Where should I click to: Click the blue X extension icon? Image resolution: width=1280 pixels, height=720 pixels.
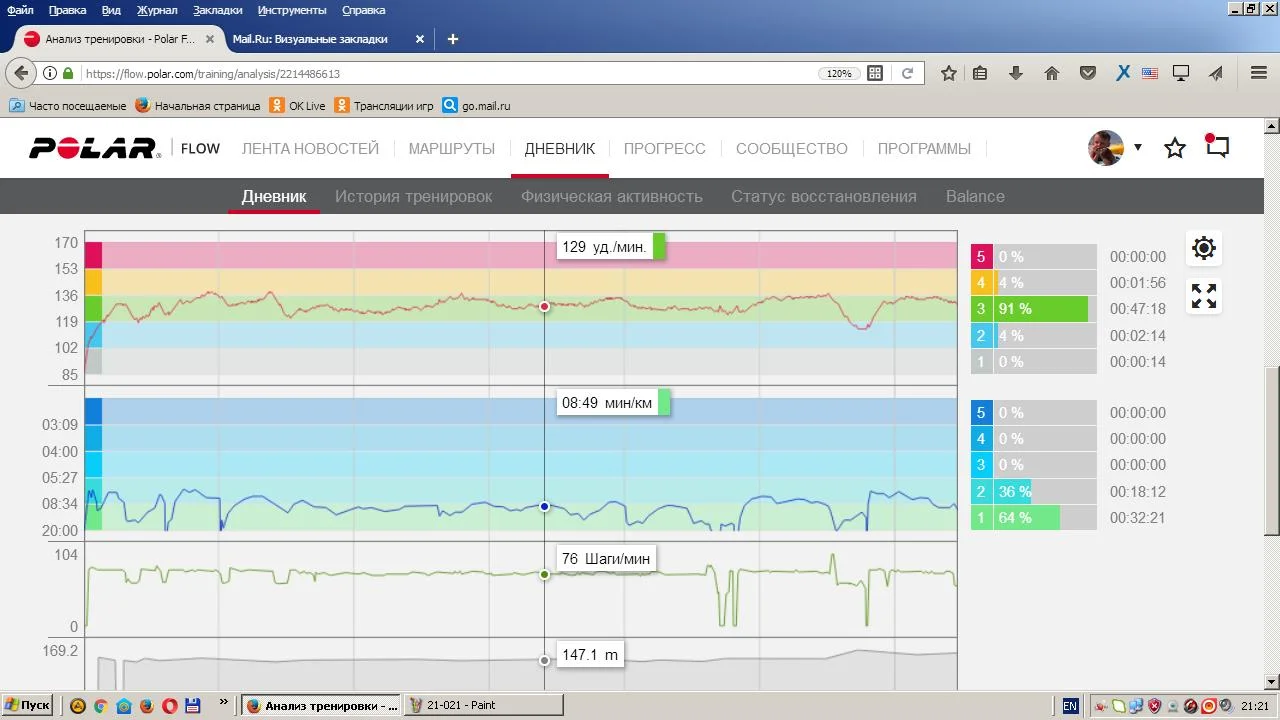1123,73
